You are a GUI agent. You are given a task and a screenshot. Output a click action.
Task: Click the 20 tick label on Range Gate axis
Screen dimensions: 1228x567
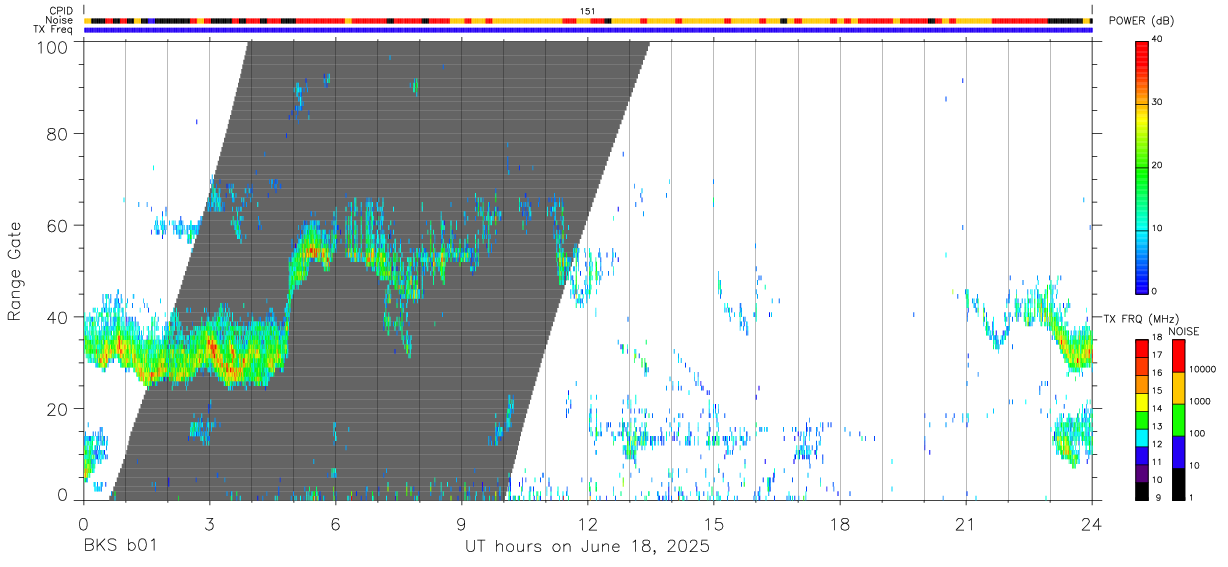(58, 409)
